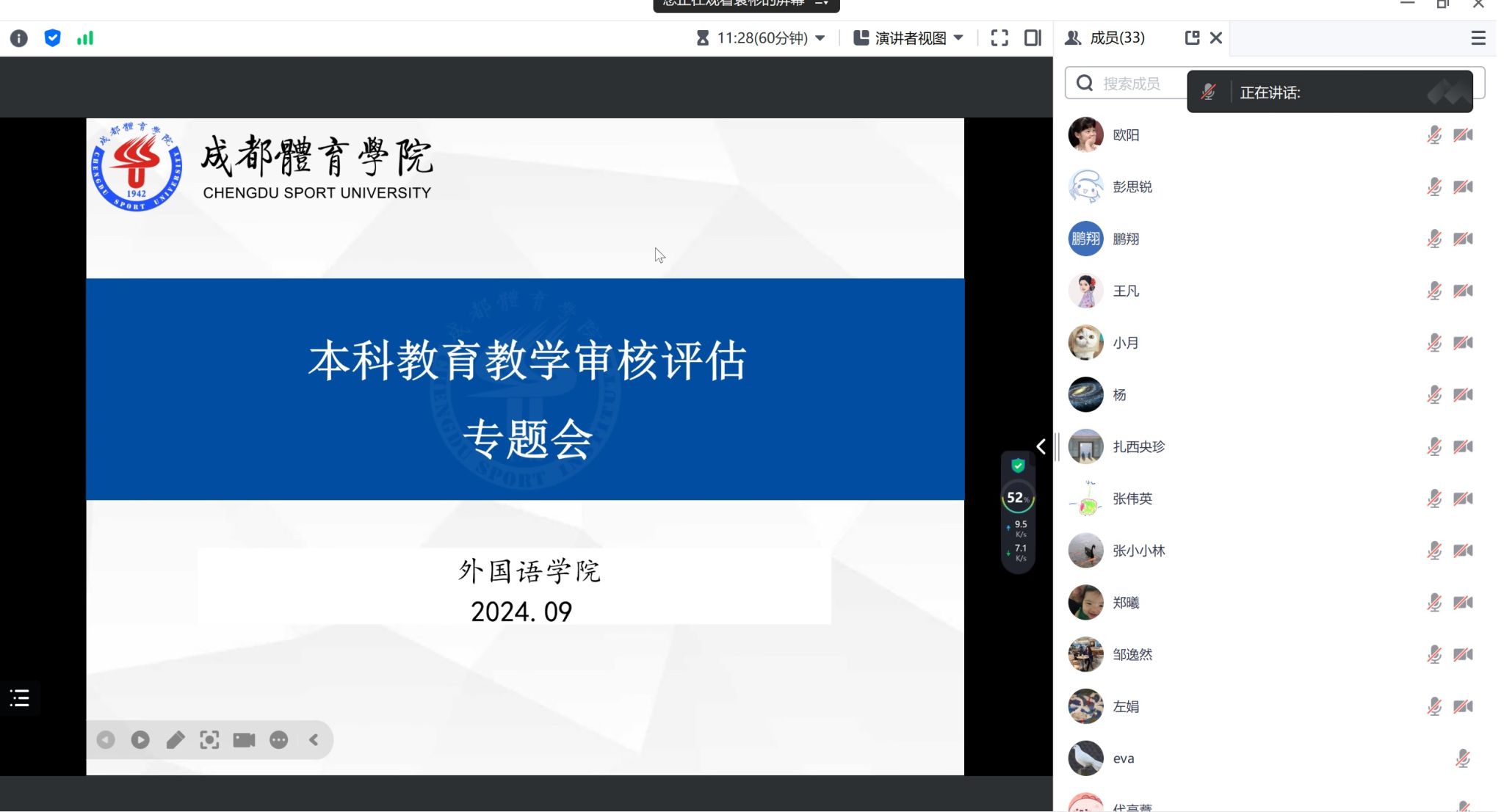Screen dimensions: 1504x812
Task: Check network signal strength bars icon
Action: (85, 38)
